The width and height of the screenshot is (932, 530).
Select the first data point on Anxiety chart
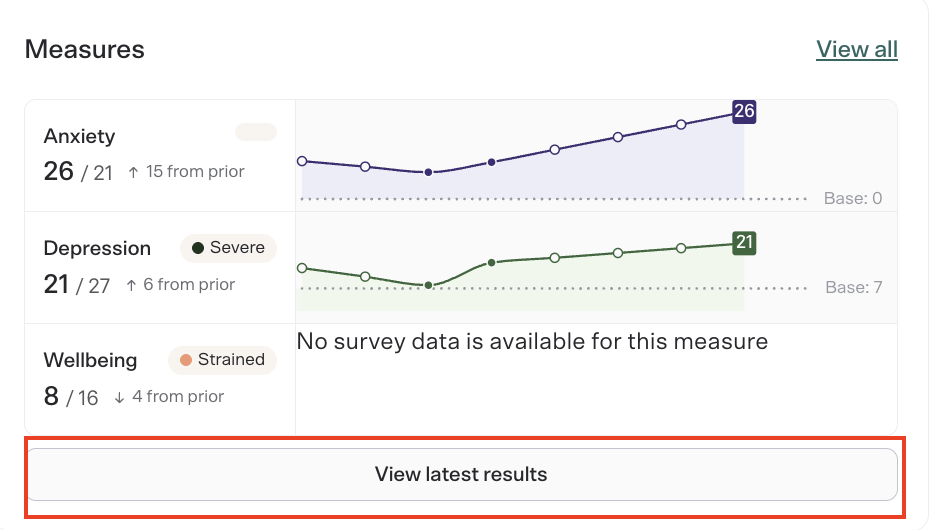[x=302, y=161]
